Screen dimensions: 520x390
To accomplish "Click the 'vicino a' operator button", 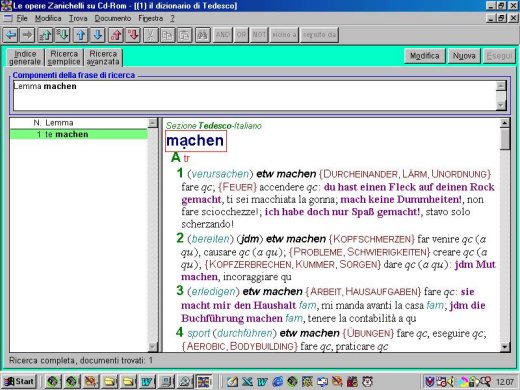I will pyautogui.click(x=284, y=35).
